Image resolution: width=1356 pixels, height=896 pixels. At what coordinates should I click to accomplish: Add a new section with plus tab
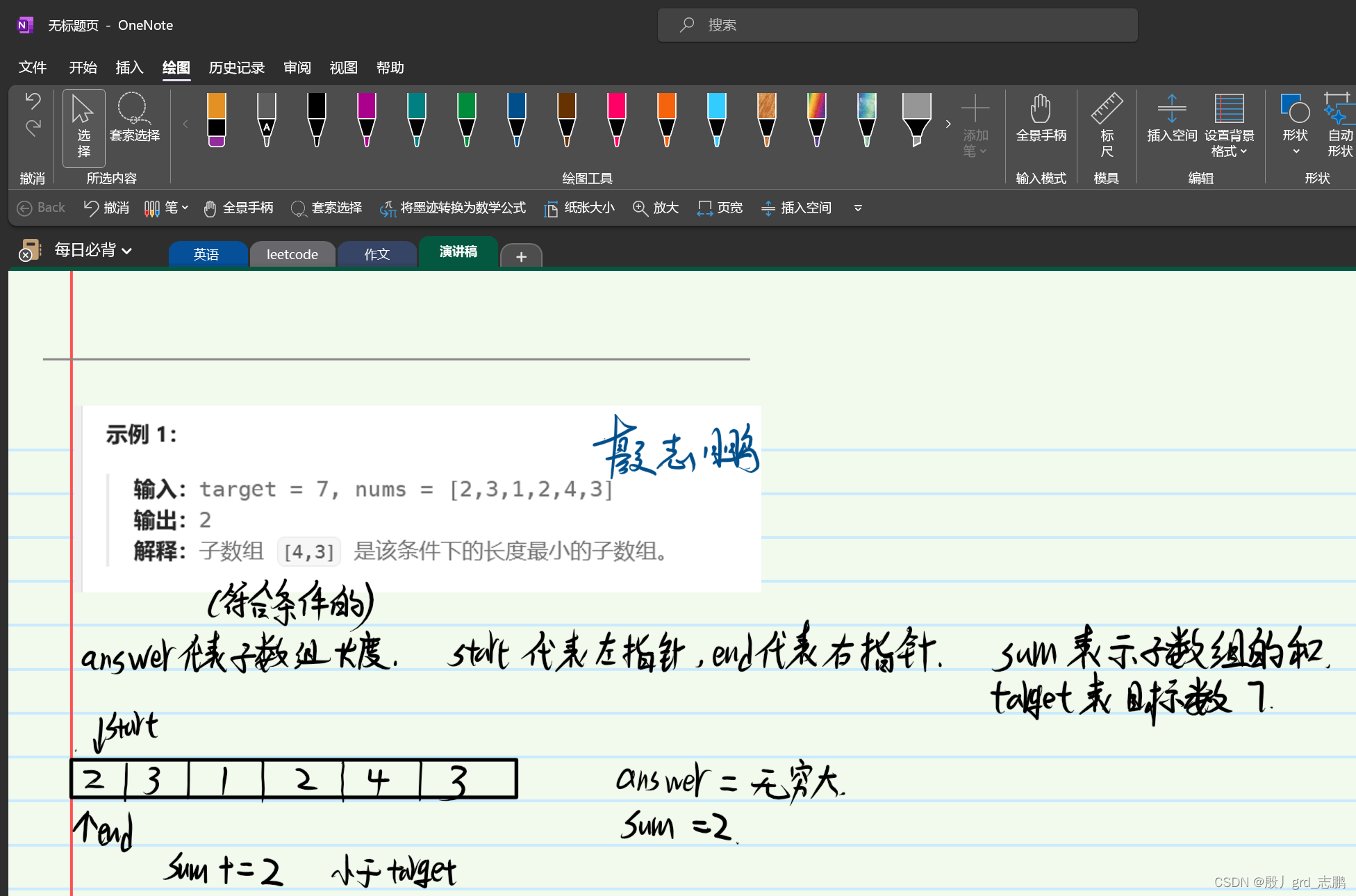[x=521, y=256]
